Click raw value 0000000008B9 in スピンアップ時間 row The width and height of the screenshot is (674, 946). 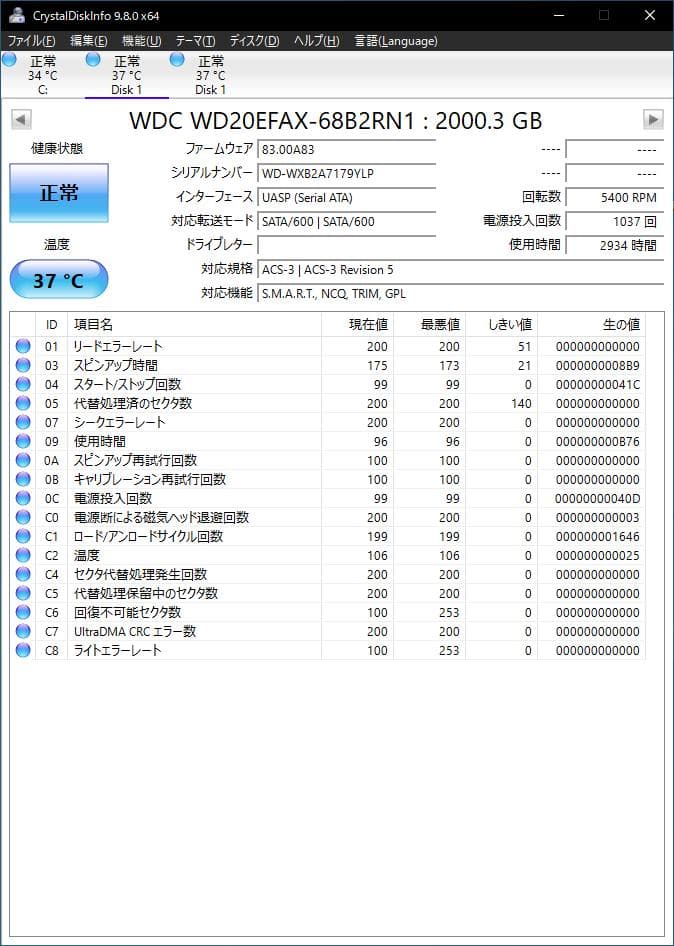pos(597,365)
